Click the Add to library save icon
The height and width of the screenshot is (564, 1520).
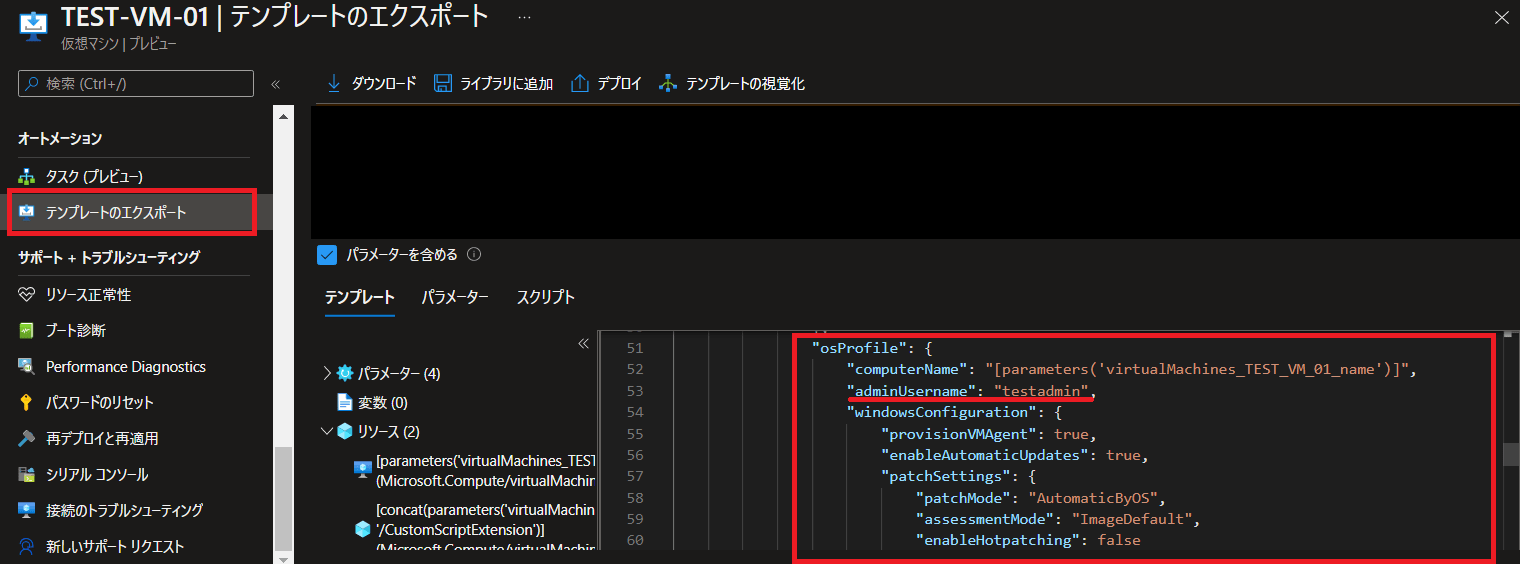442,84
